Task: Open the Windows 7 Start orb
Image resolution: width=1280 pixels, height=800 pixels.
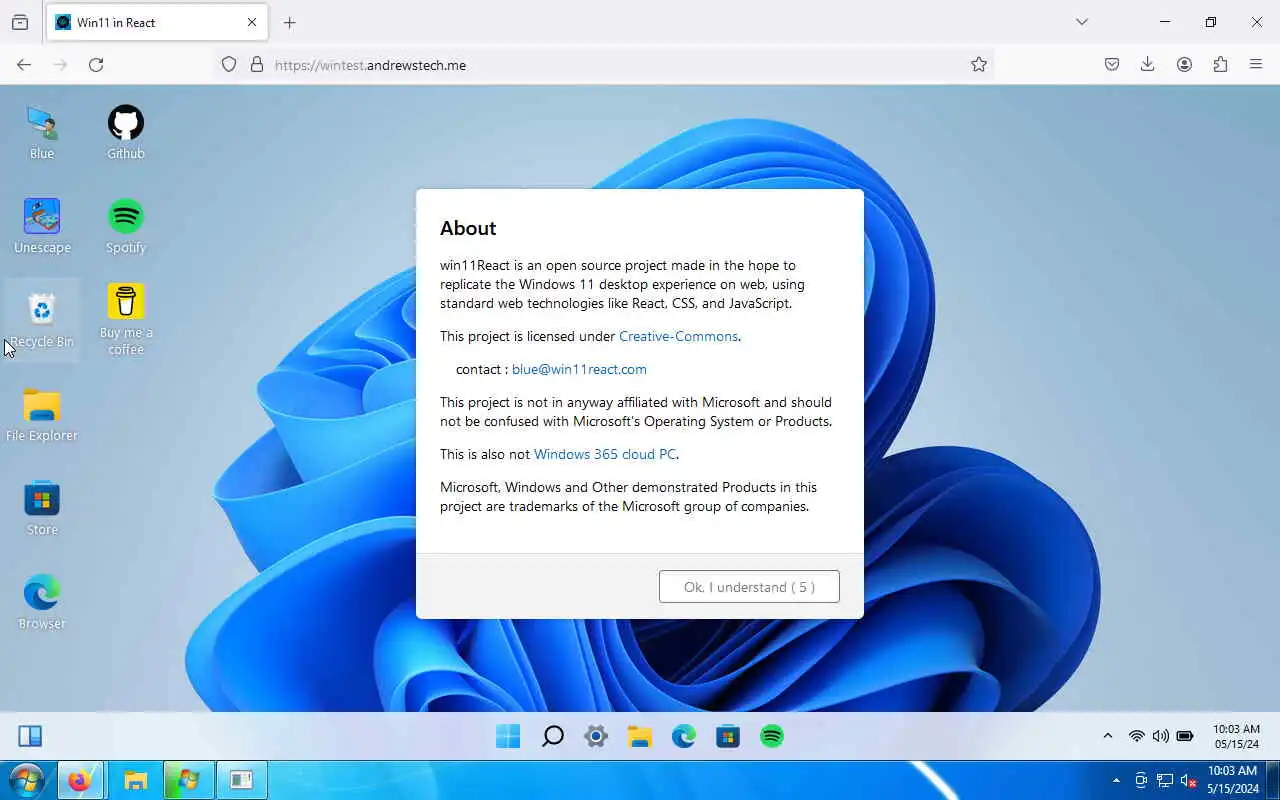Action: pos(26,780)
